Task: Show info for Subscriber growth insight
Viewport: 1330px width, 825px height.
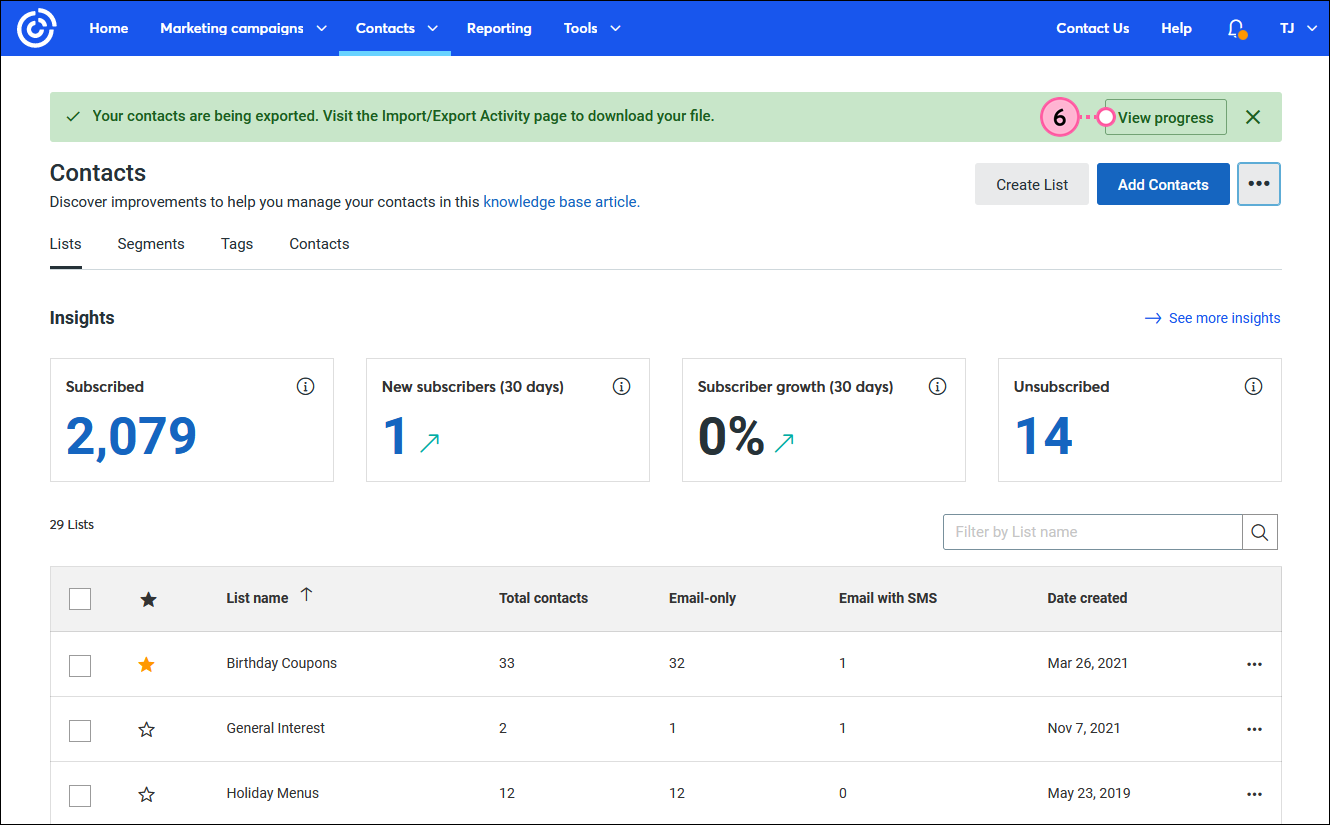Action: coord(938,386)
